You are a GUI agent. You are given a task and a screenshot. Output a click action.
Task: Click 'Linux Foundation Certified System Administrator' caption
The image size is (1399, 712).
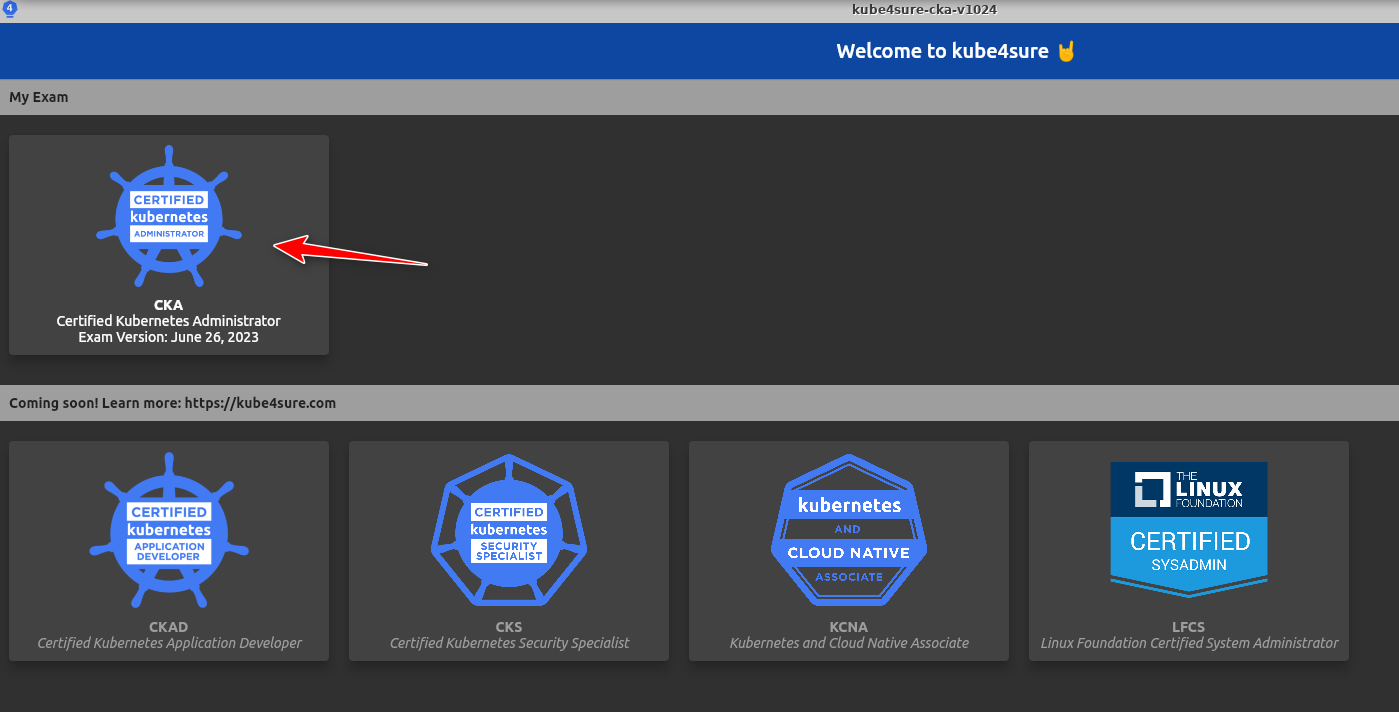pyautogui.click(x=1189, y=643)
